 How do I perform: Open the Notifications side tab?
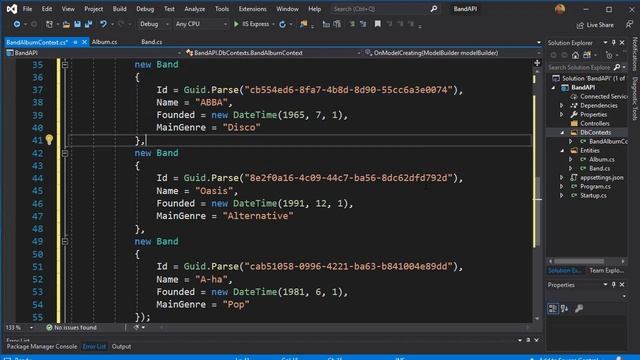tap(634, 54)
